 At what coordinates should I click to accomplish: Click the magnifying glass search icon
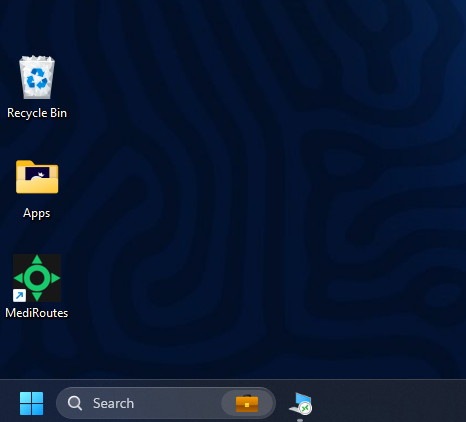(75, 403)
